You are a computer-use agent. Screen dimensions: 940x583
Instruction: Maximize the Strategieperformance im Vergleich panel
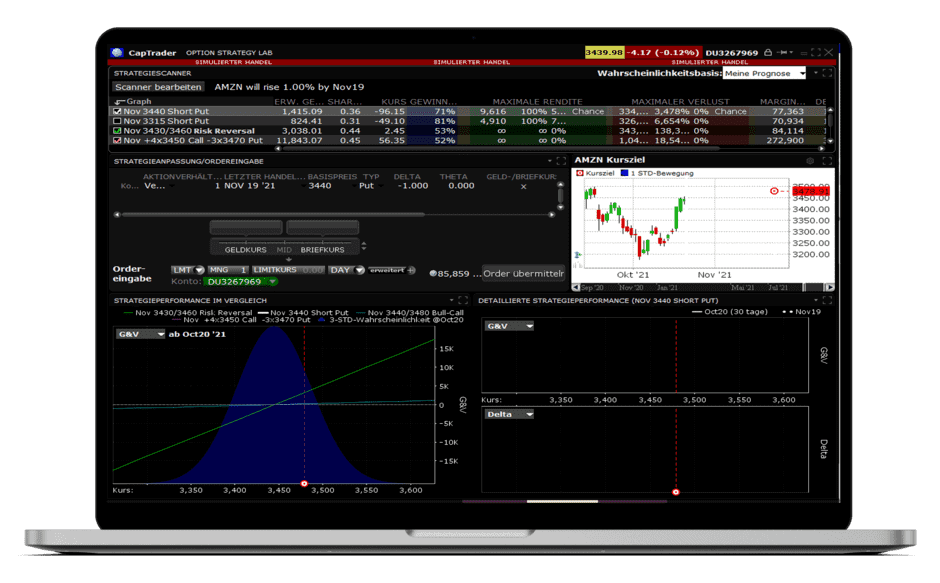click(463, 300)
